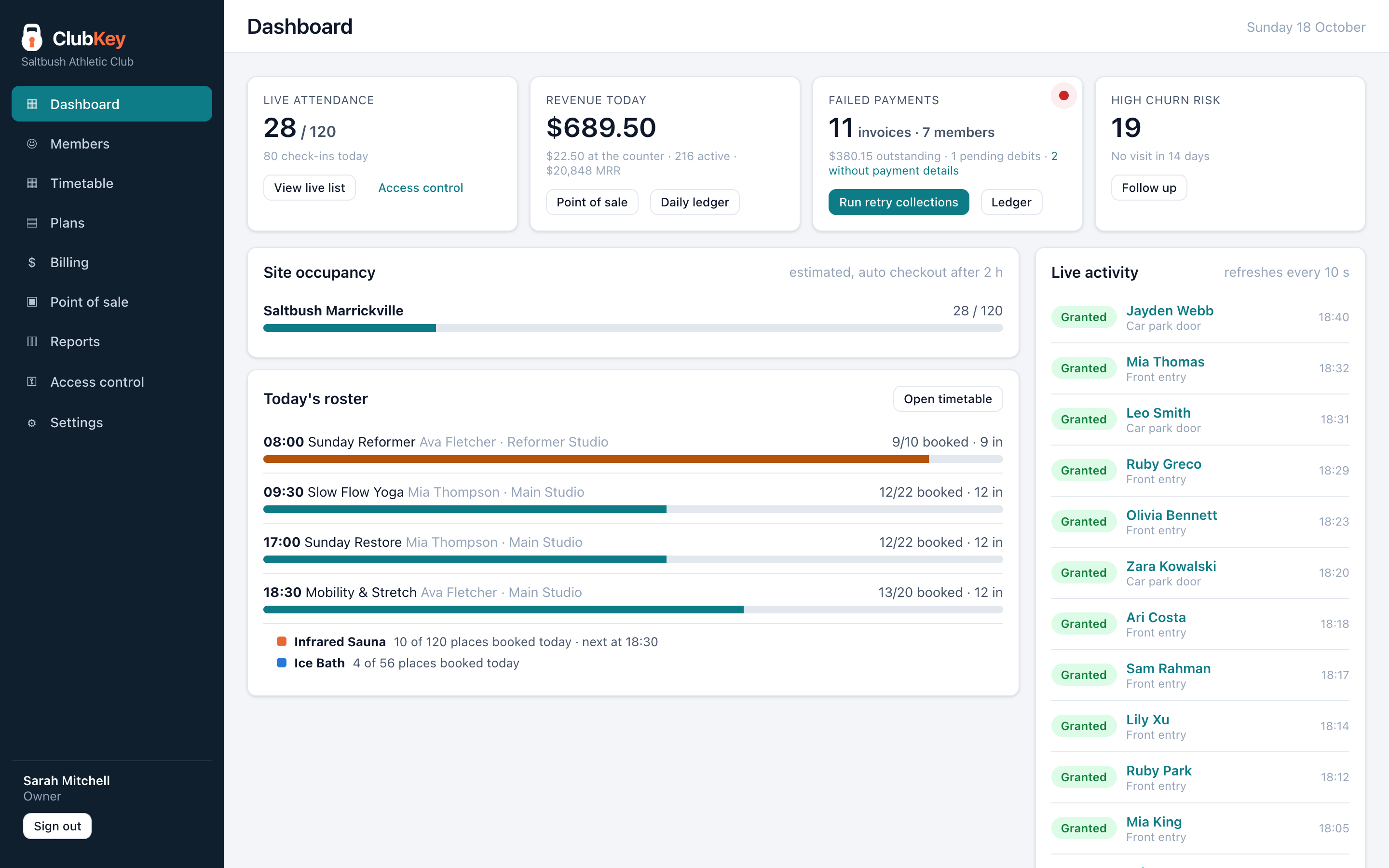Click the Settings gear icon in sidebar
Viewport: 1389px width, 868px height.
click(x=32, y=422)
